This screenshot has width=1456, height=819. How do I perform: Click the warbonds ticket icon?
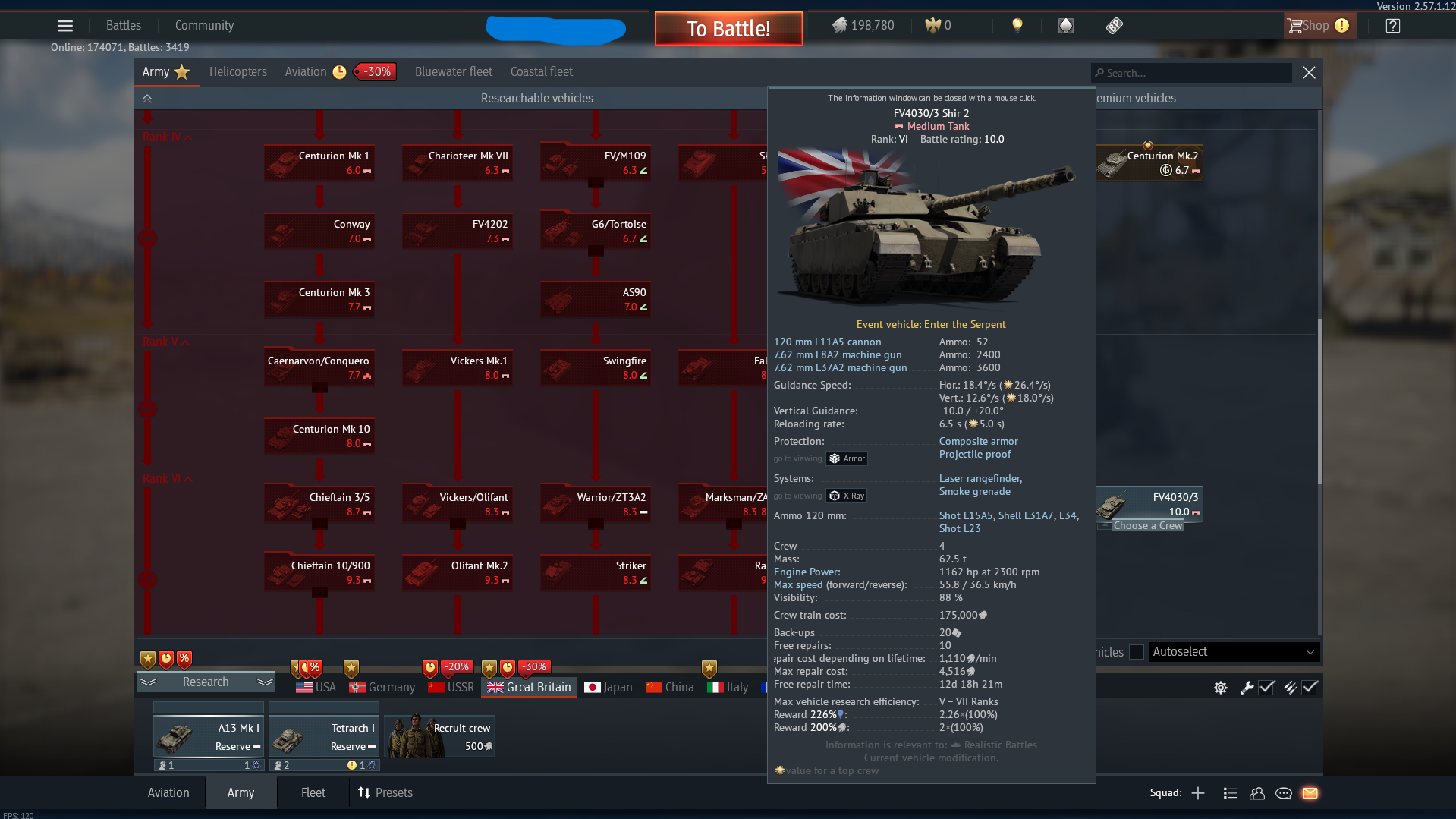[x=1114, y=26]
